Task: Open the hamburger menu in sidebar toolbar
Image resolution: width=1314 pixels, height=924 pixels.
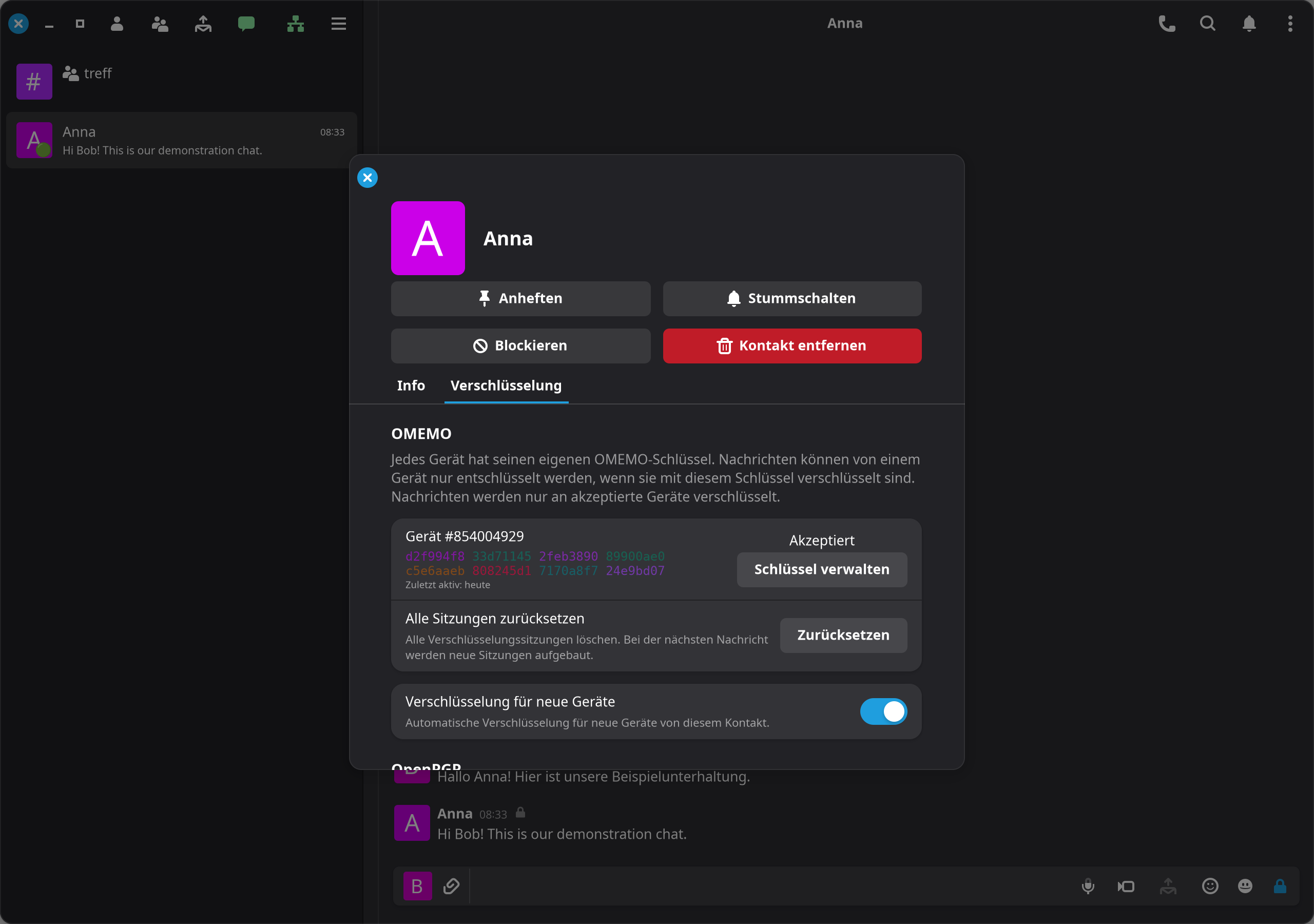Action: pyautogui.click(x=339, y=24)
